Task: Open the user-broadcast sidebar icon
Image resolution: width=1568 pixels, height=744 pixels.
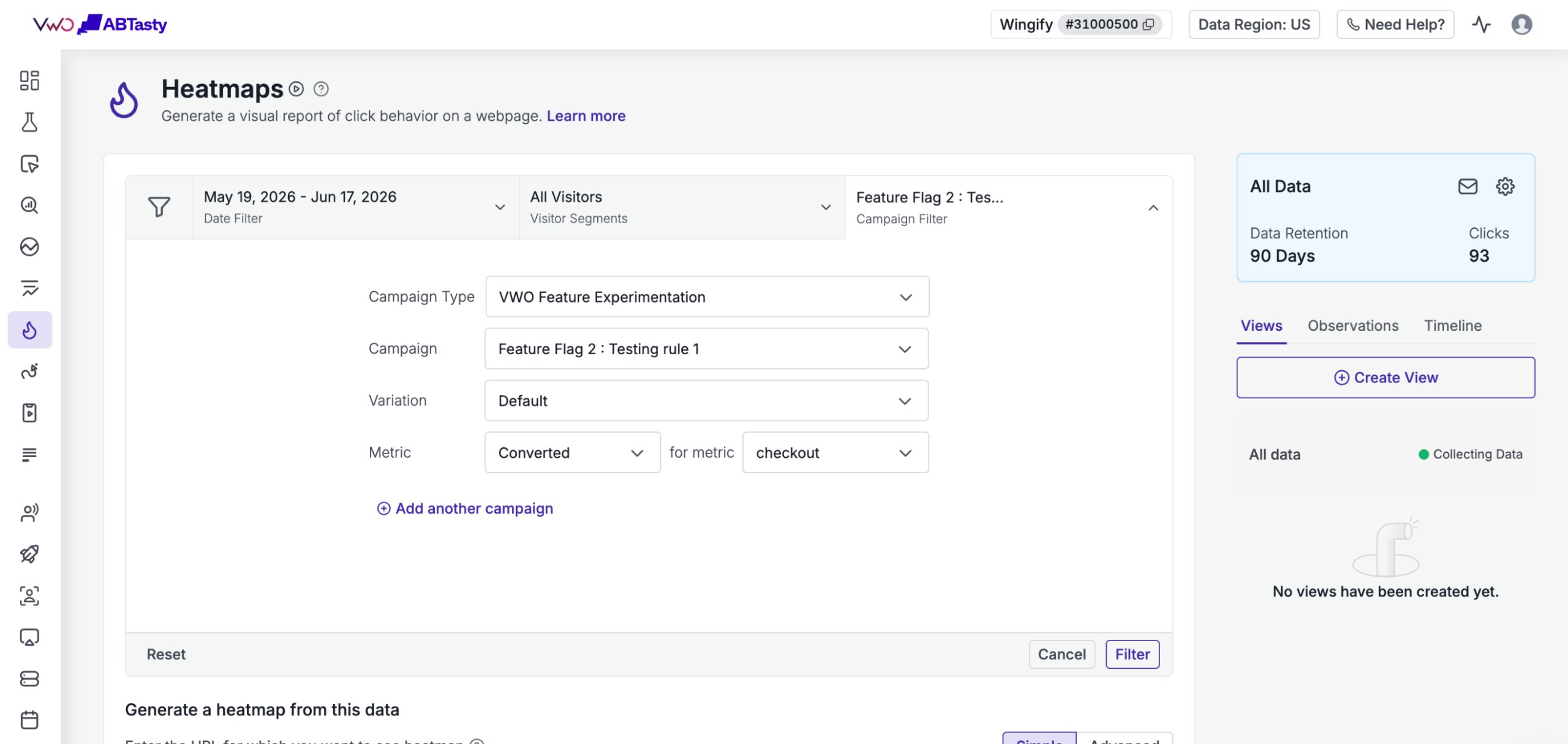Action: [29, 512]
